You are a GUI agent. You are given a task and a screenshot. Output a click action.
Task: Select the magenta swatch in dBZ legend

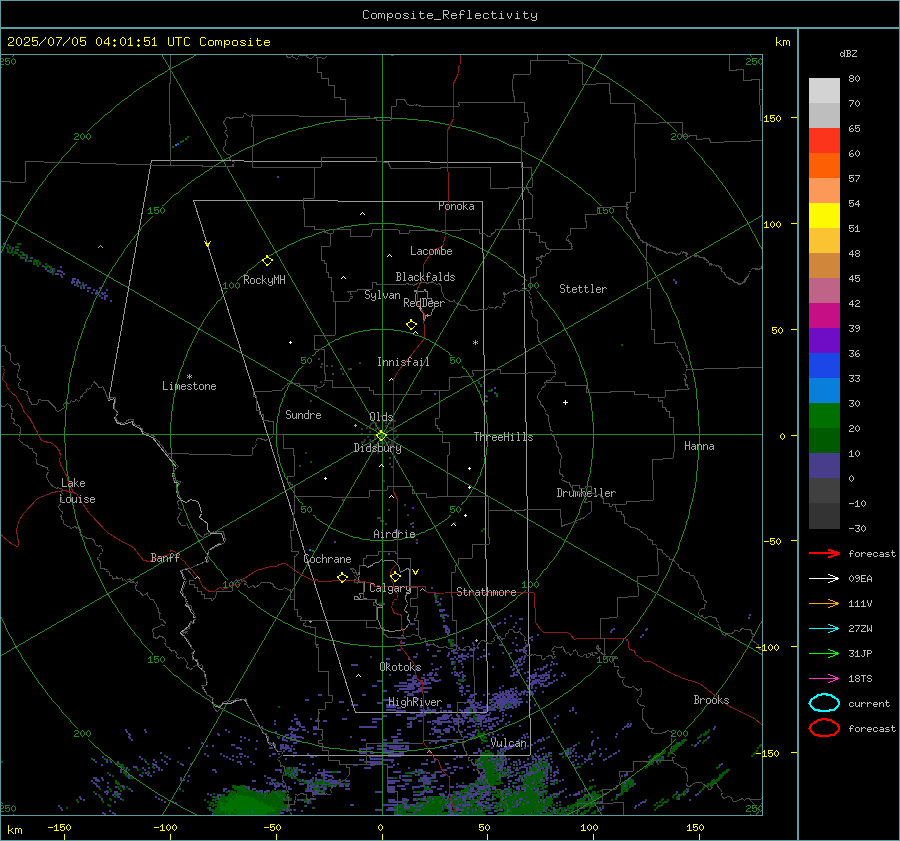(x=824, y=315)
